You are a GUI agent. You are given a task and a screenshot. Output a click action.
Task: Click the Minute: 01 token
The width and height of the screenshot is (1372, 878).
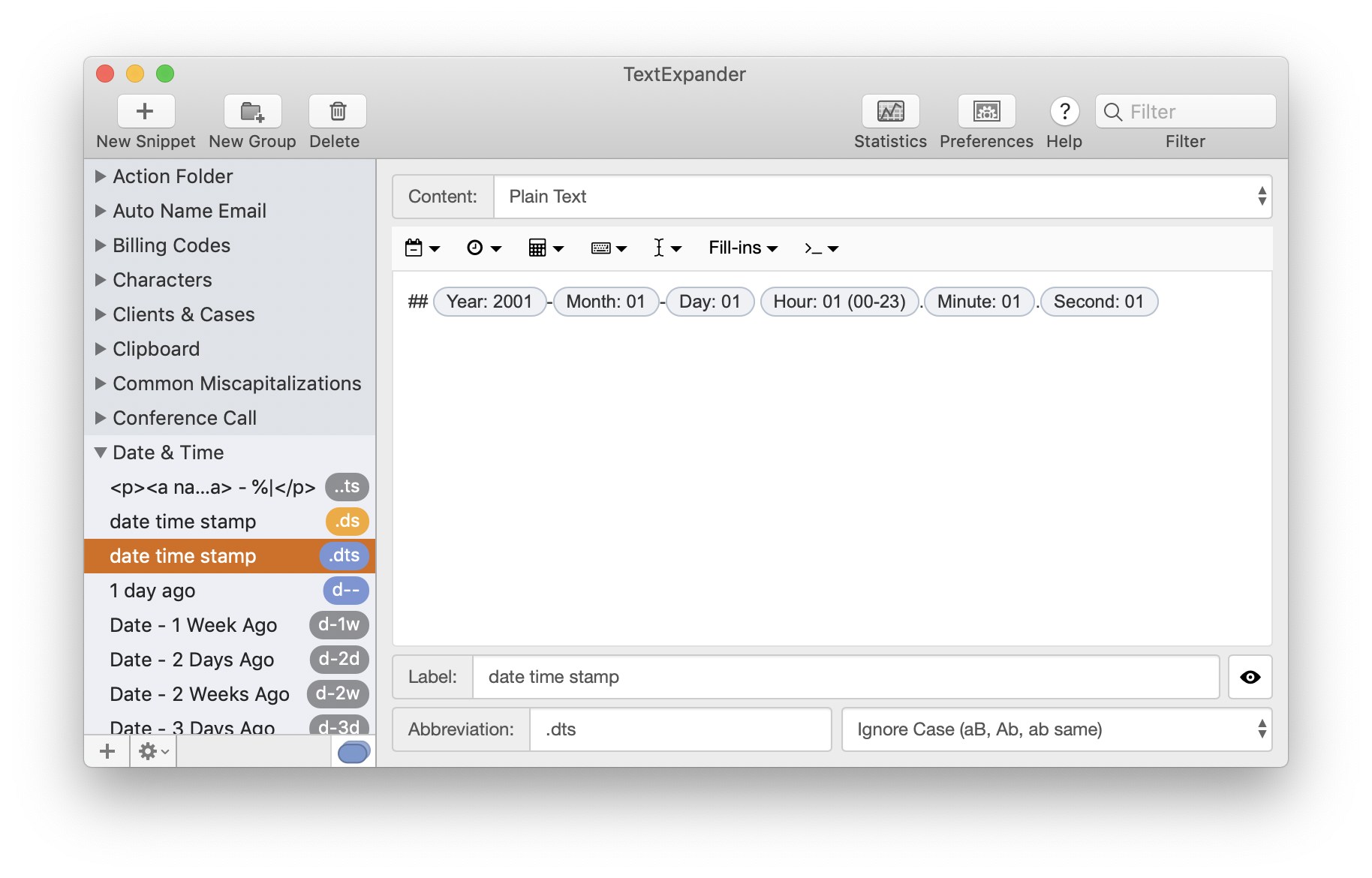pyautogui.click(x=979, y=302)
